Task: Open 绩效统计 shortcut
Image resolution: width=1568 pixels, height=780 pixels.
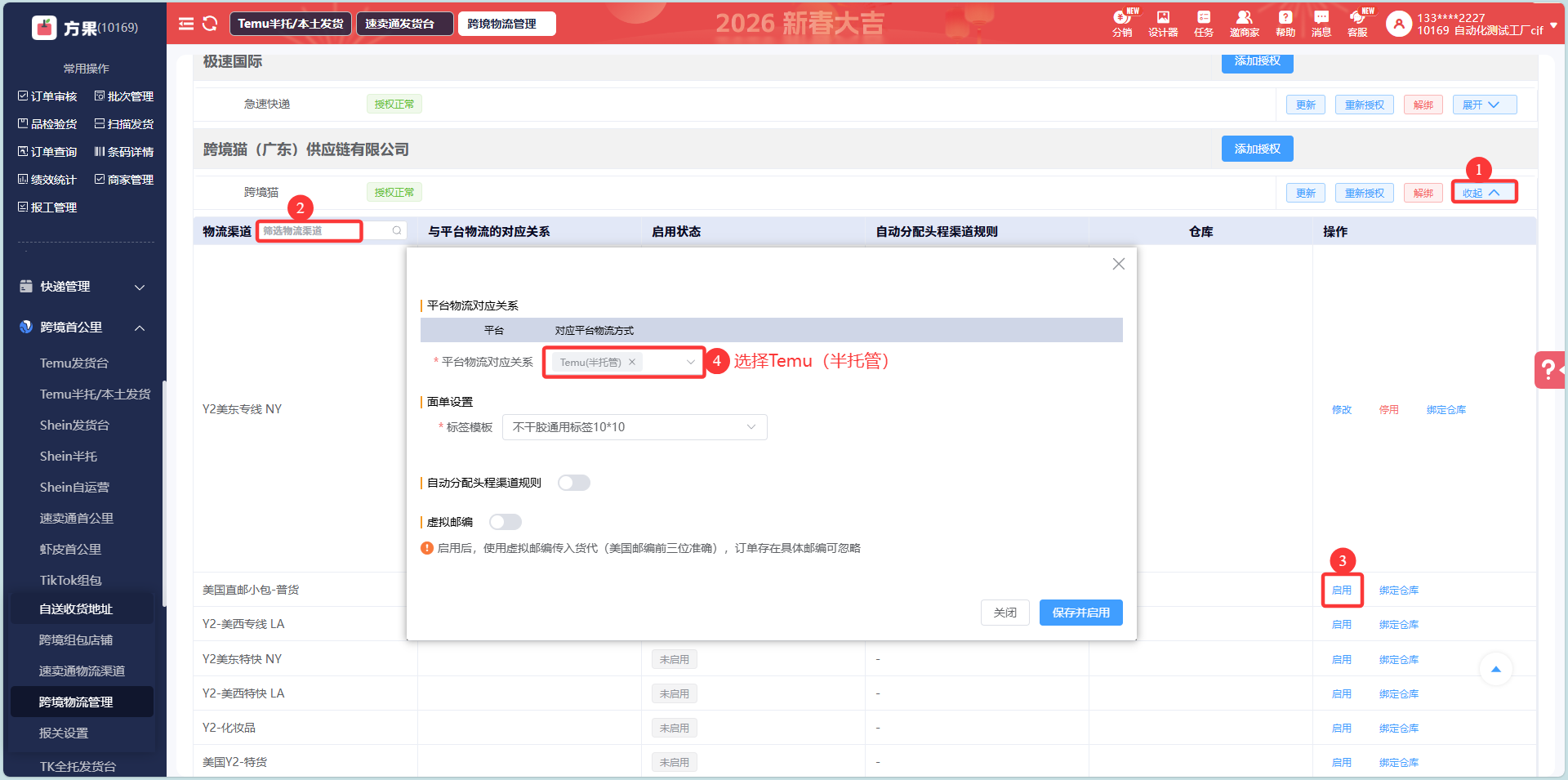Action: point(47,180)
